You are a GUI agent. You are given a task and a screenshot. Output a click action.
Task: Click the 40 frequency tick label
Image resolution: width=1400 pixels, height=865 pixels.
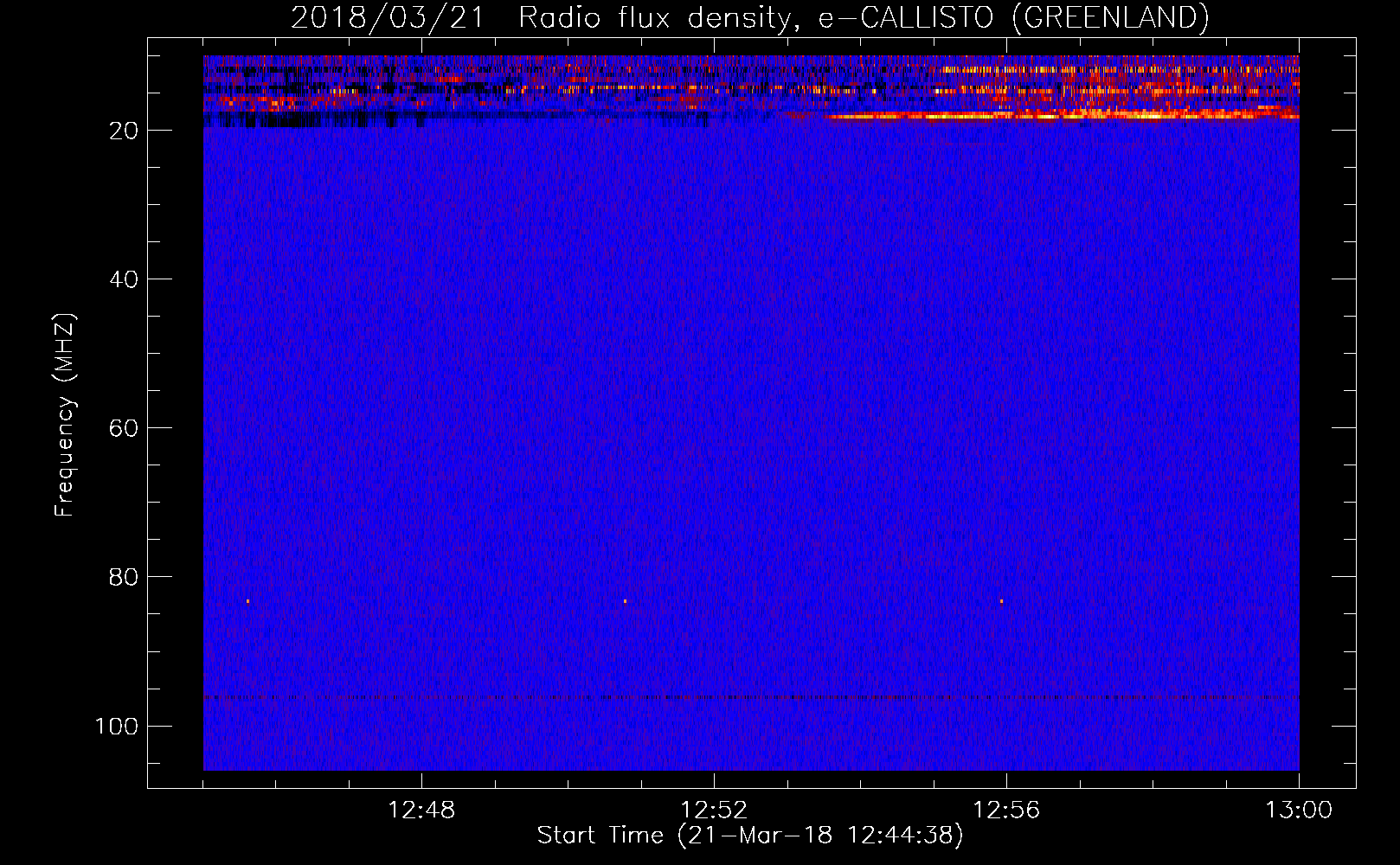pos(124,279)
